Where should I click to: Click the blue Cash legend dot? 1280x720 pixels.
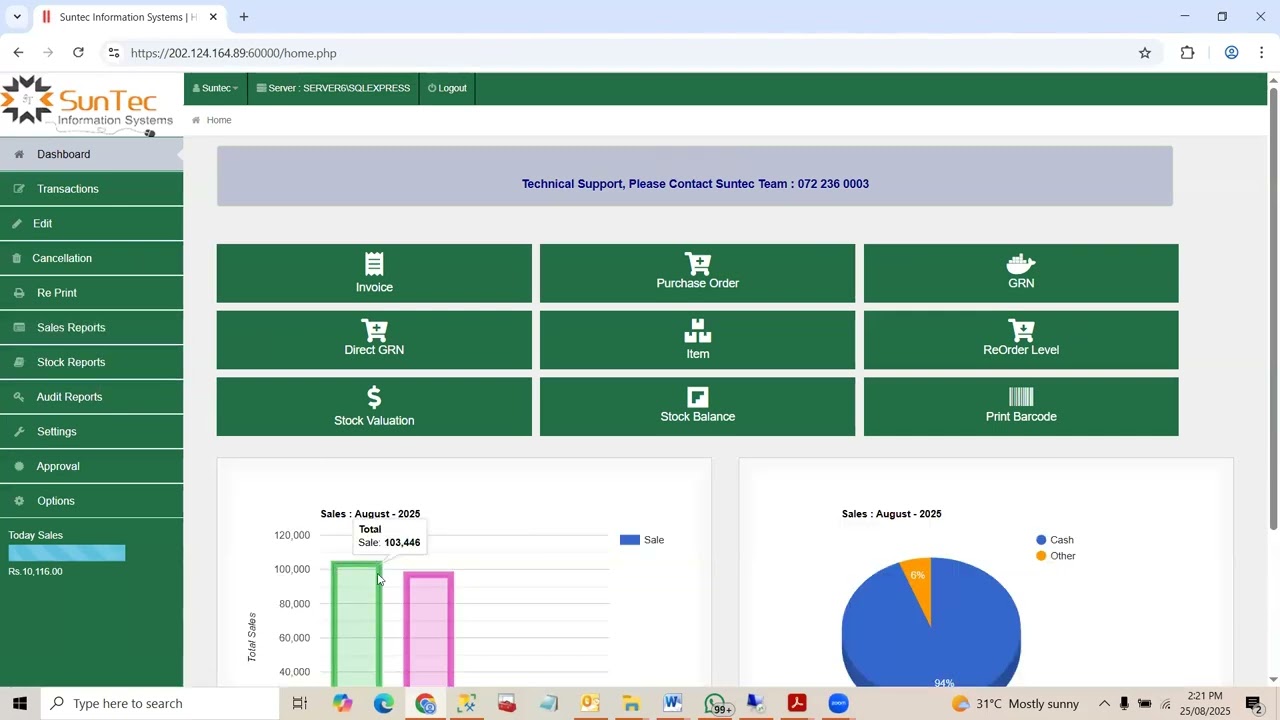click(1041, 540)
